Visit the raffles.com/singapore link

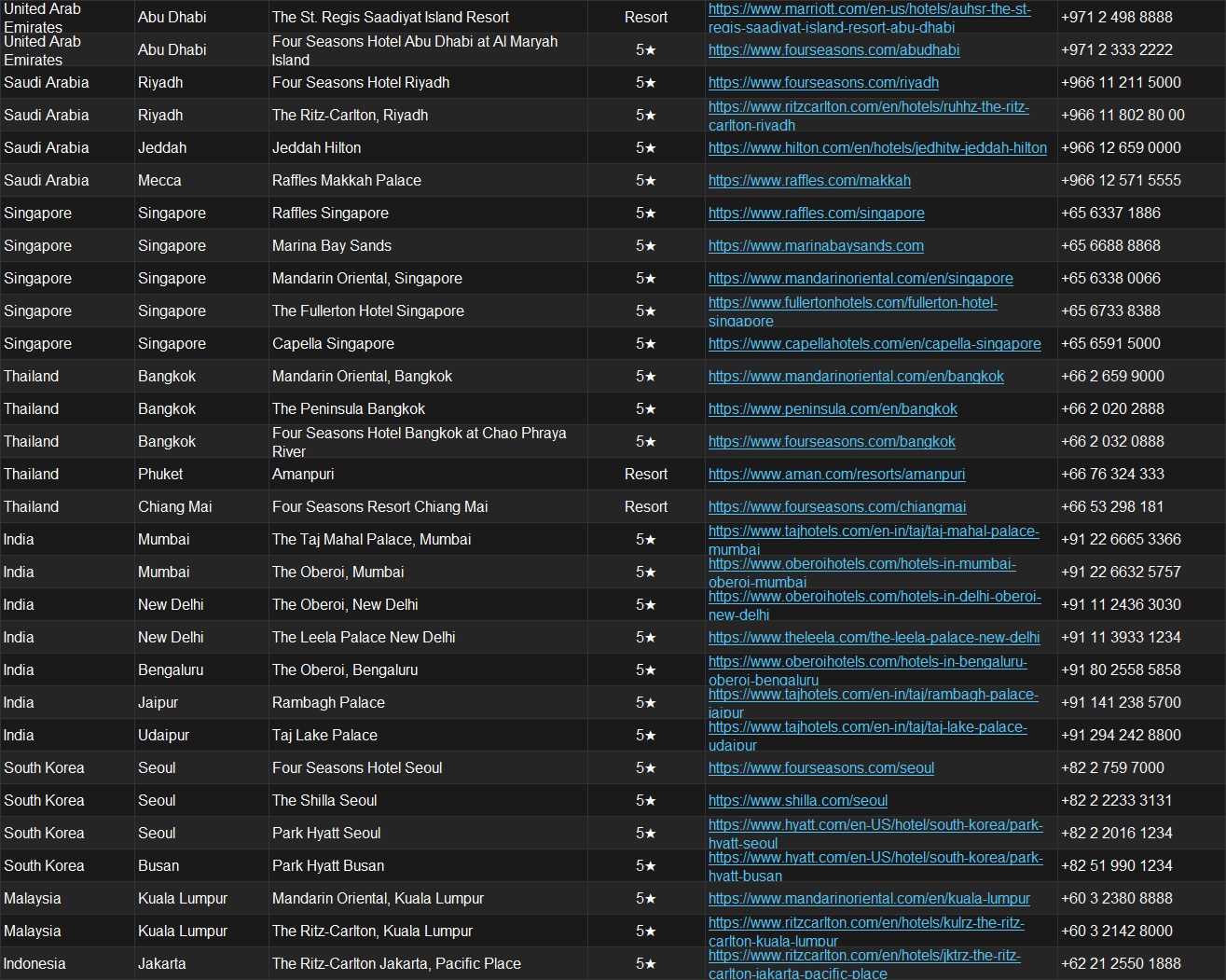pos(817,214)
